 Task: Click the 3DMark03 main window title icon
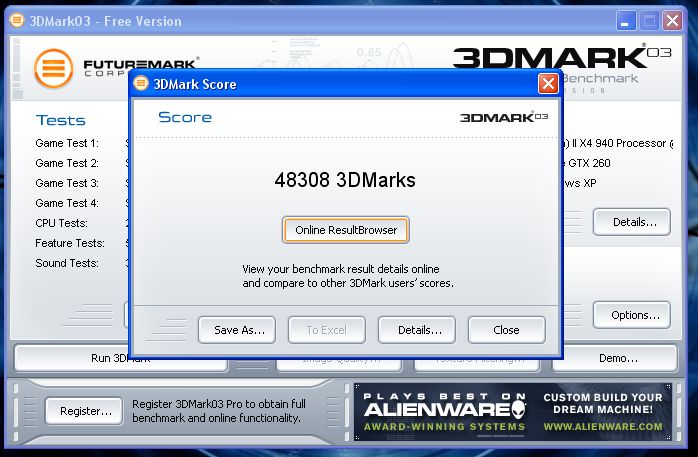click(x=17, y=20)
